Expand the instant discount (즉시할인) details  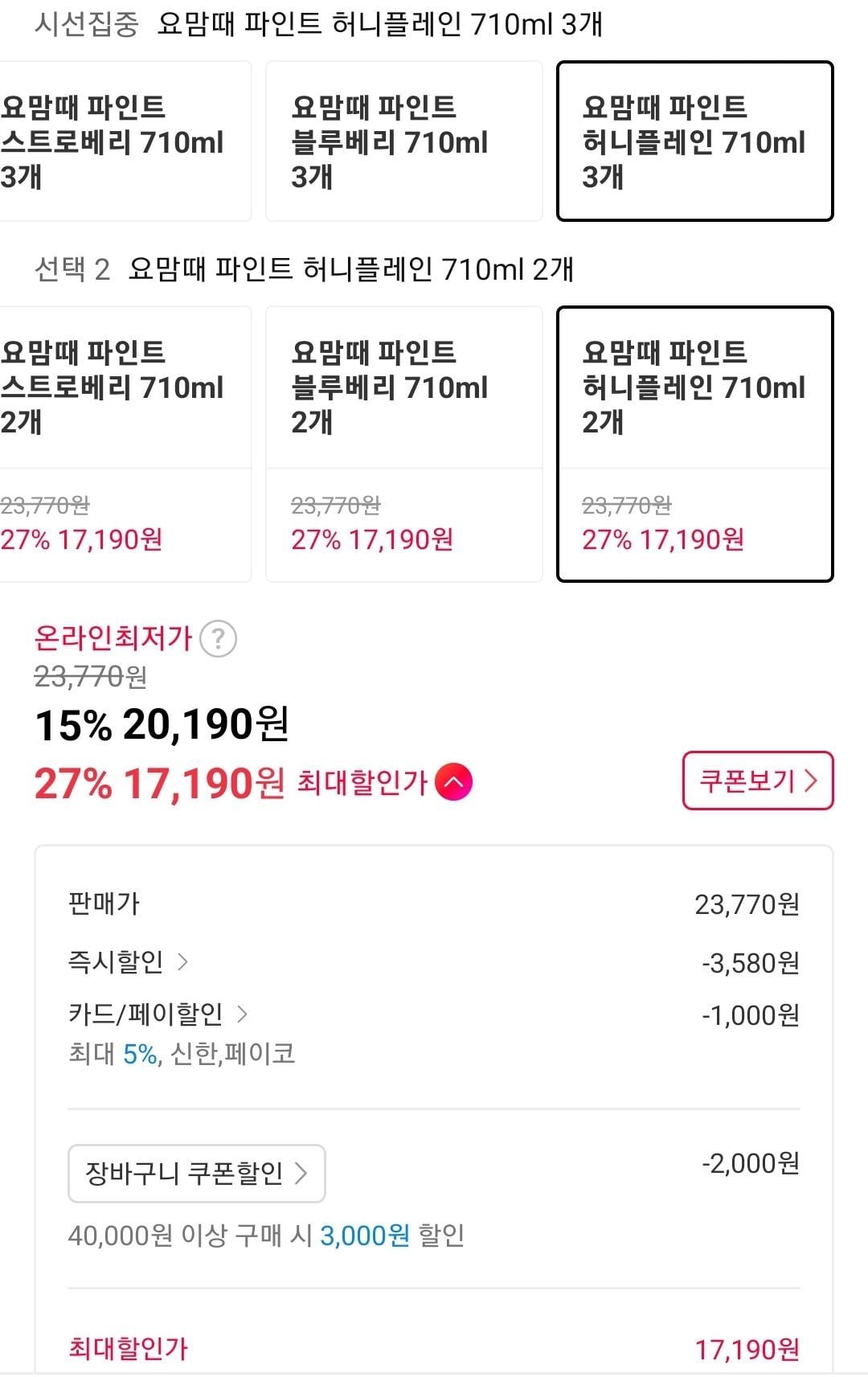128,962
